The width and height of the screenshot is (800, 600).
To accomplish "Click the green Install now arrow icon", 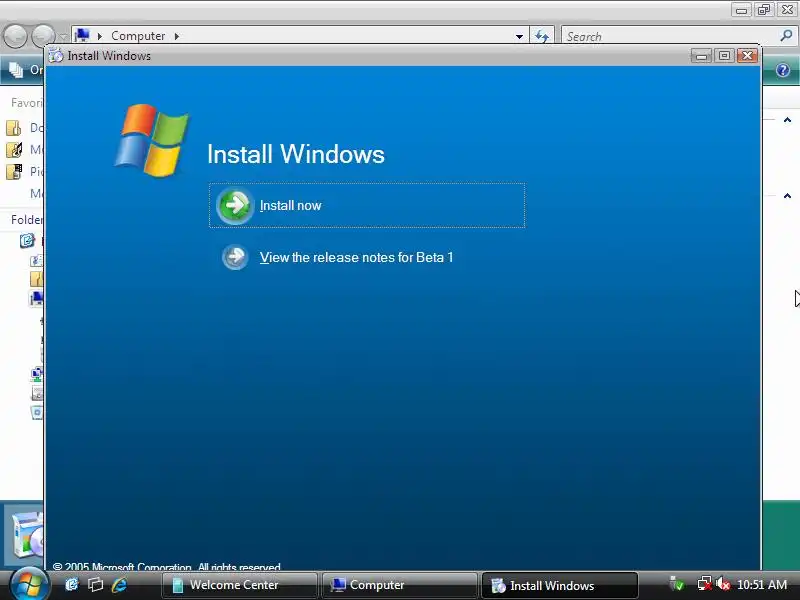I will (235, 206).
